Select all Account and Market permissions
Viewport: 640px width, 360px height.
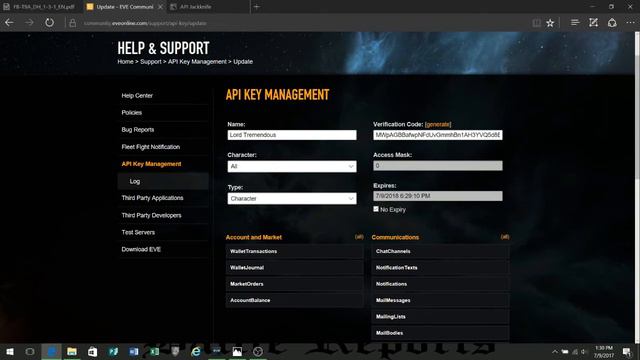(x=359, y=237)
